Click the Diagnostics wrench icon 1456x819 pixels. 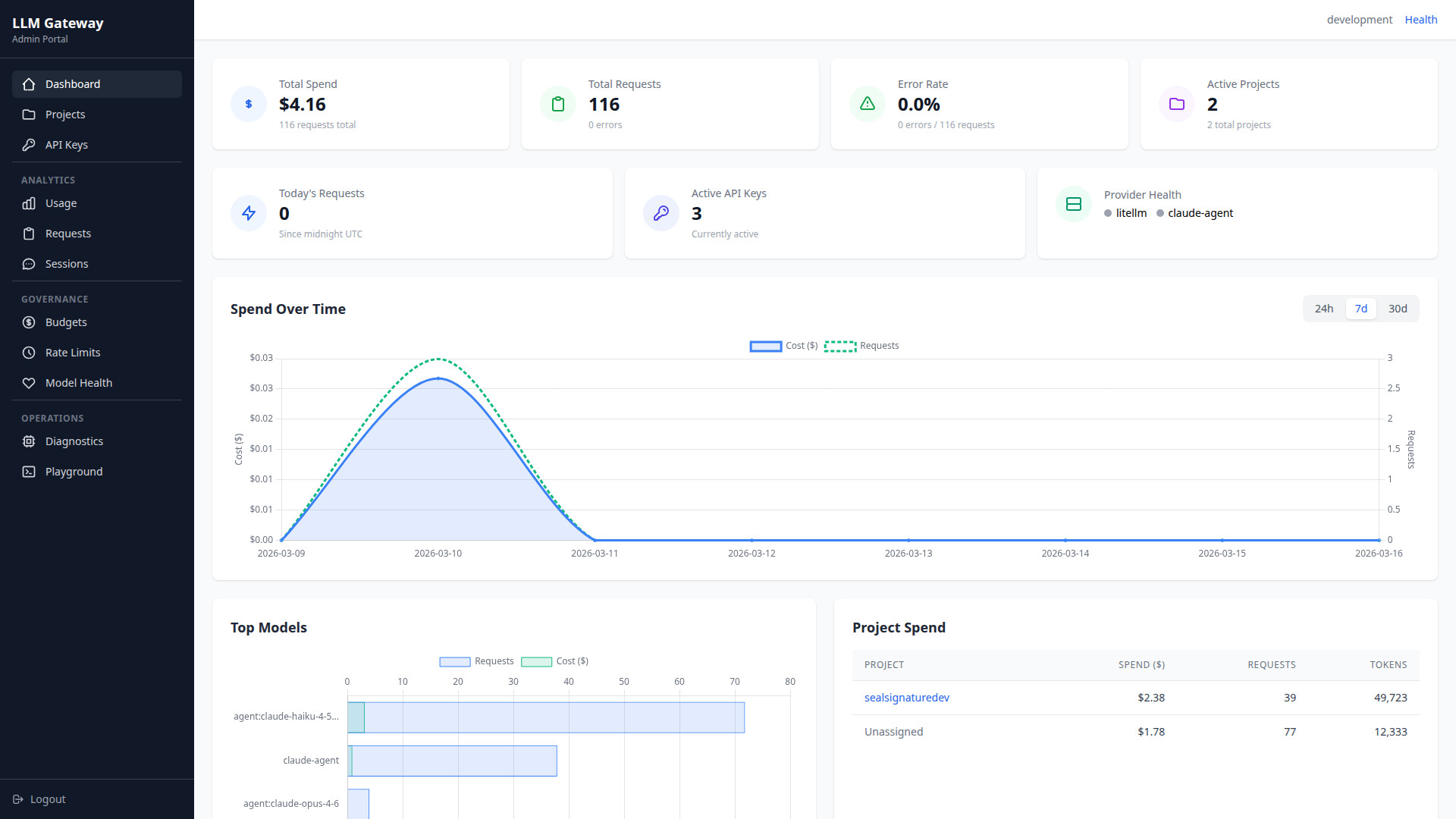tap(29, 441)
